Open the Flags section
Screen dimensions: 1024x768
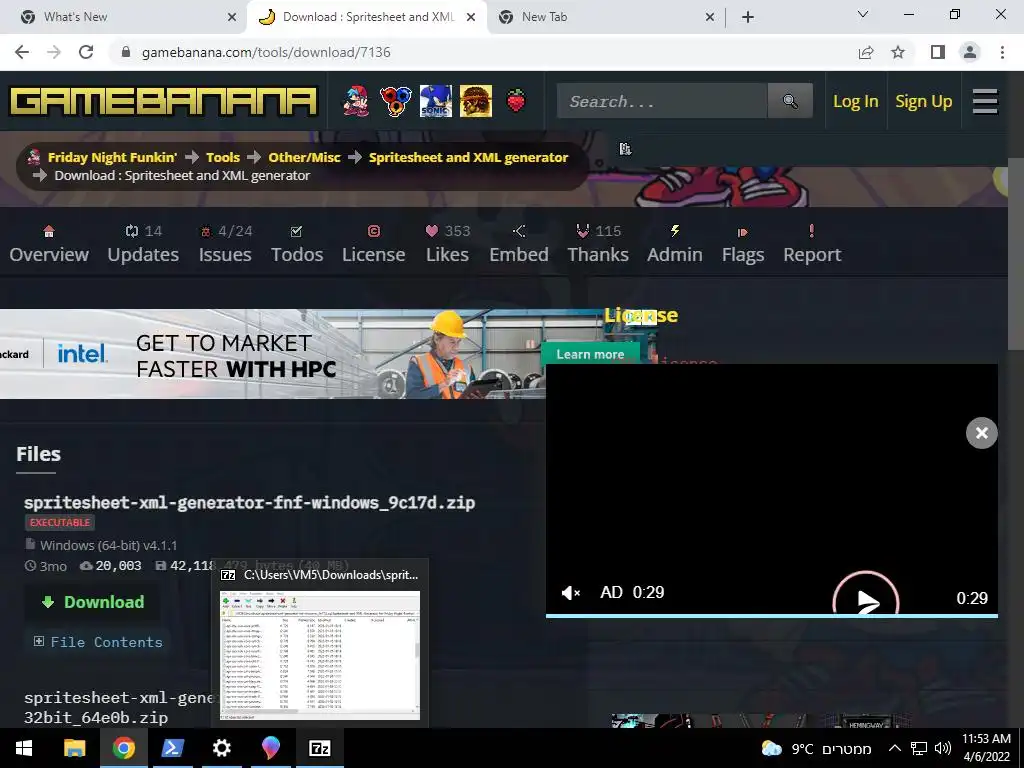(743, 244)
